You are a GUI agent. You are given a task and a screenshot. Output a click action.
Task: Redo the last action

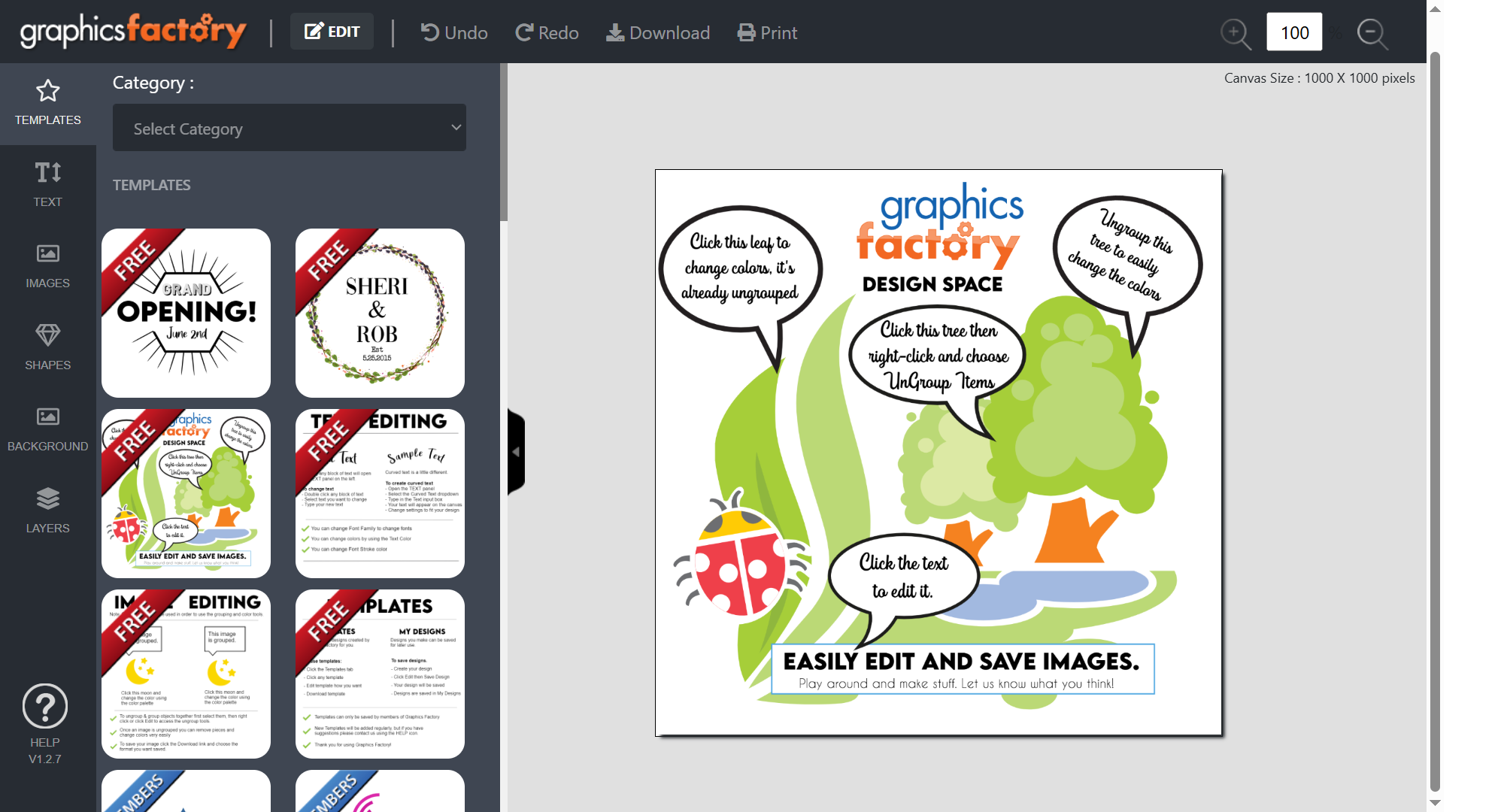tap(546, 32)
